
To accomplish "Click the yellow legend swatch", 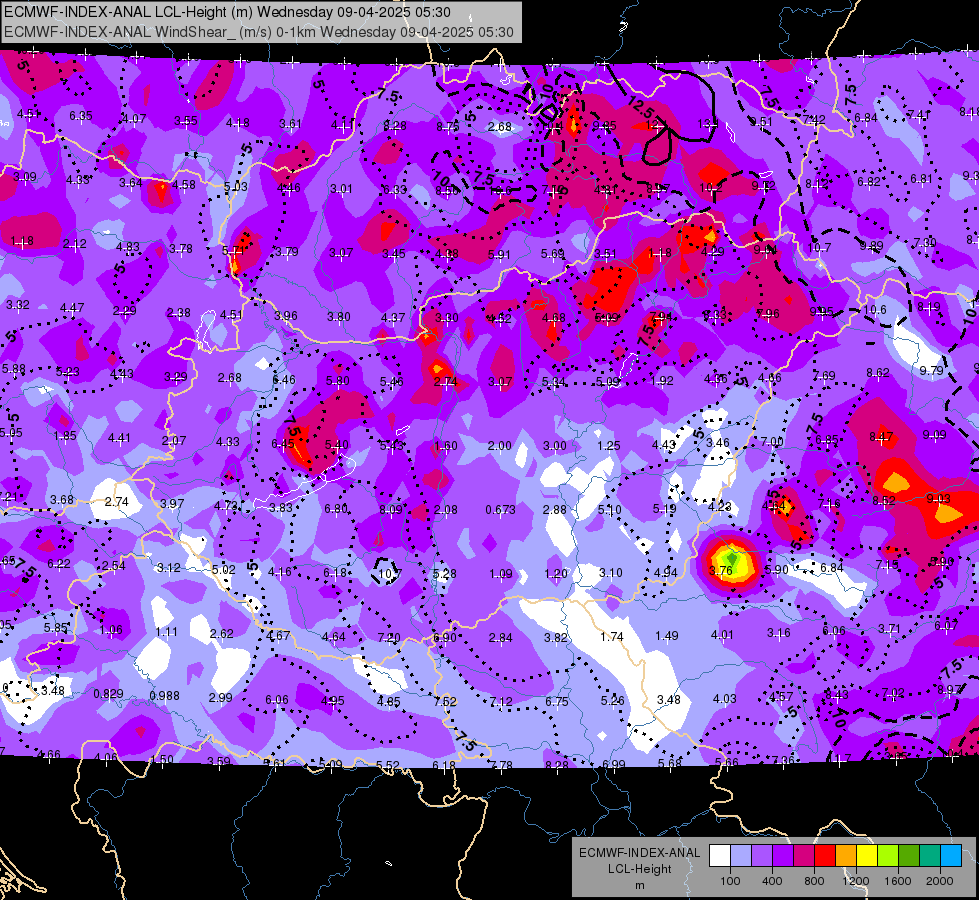I will (867, 855).
